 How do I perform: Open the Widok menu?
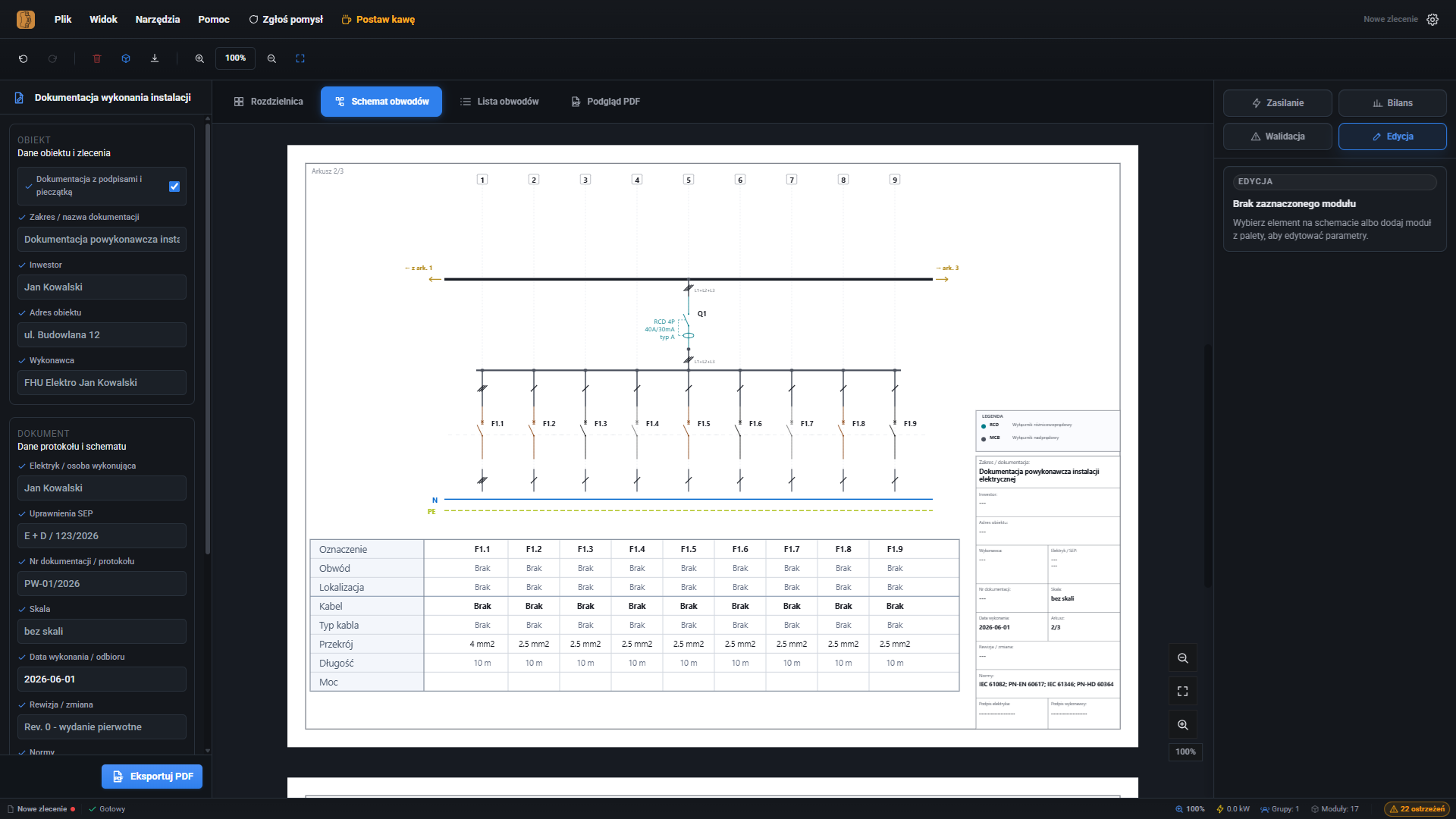click(x=103, y=20)
